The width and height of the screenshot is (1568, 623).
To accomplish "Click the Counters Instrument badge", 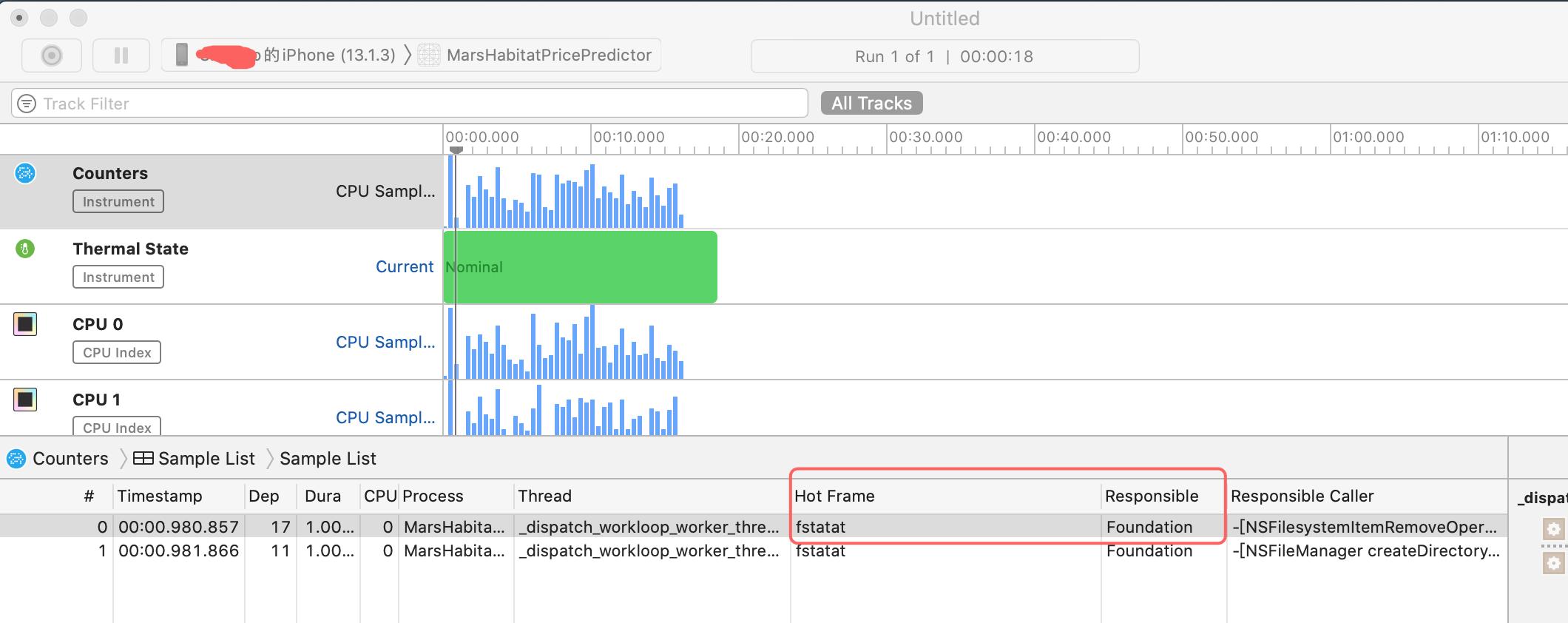I will coord(118,201).
